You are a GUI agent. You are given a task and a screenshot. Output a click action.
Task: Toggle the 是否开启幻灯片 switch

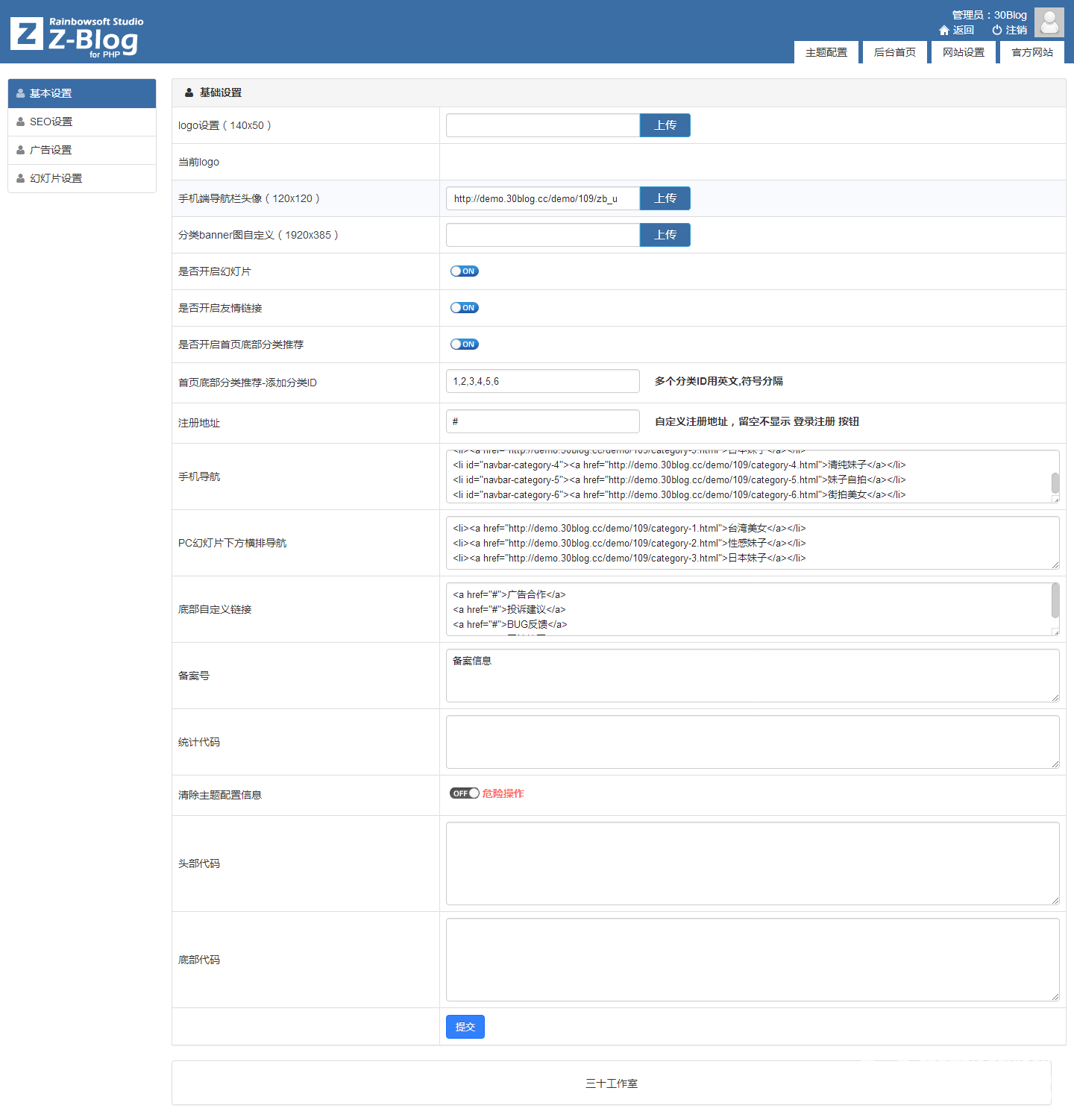pos(465,271)
